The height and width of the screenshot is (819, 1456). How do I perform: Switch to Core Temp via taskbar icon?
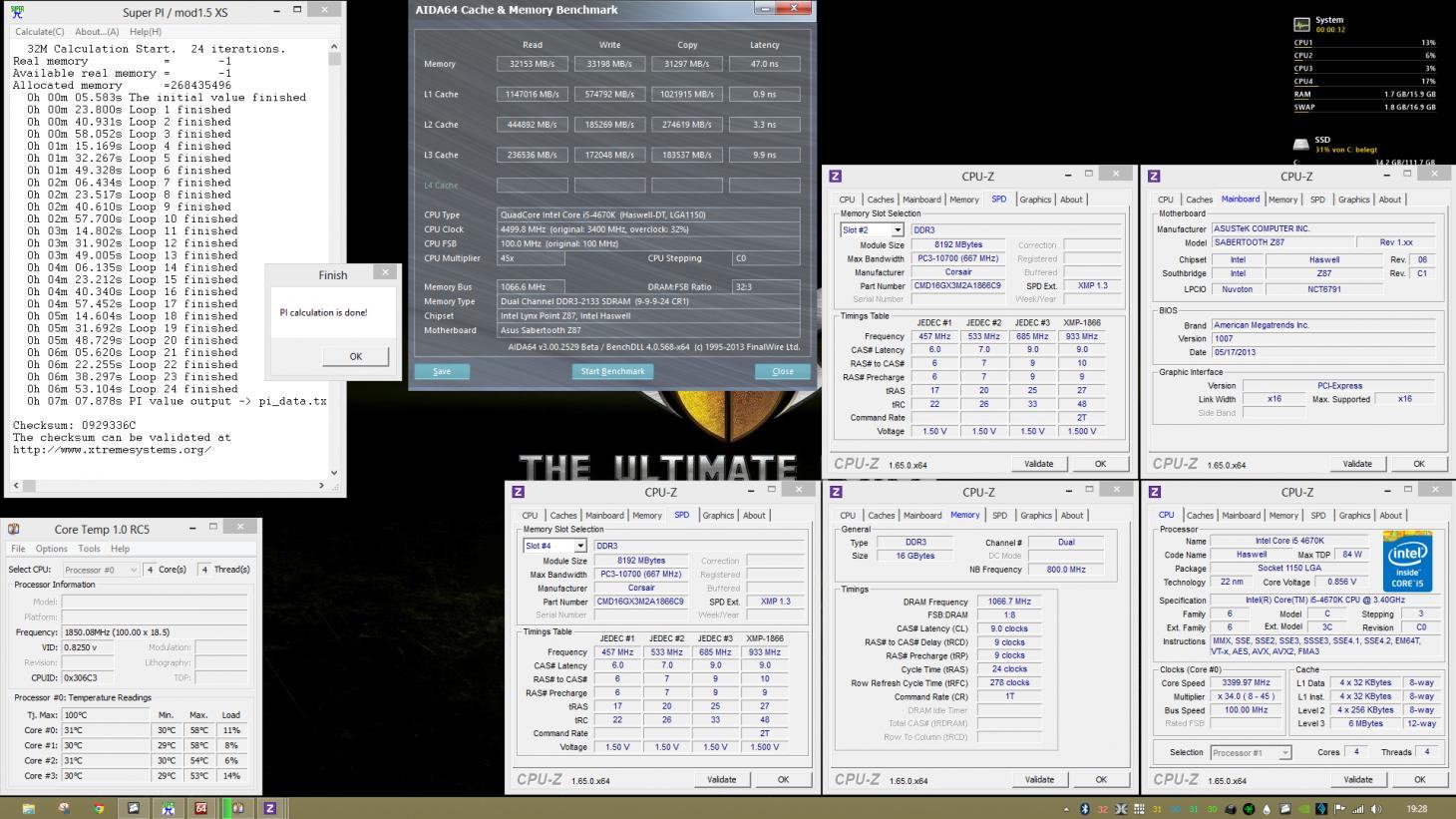238,808
